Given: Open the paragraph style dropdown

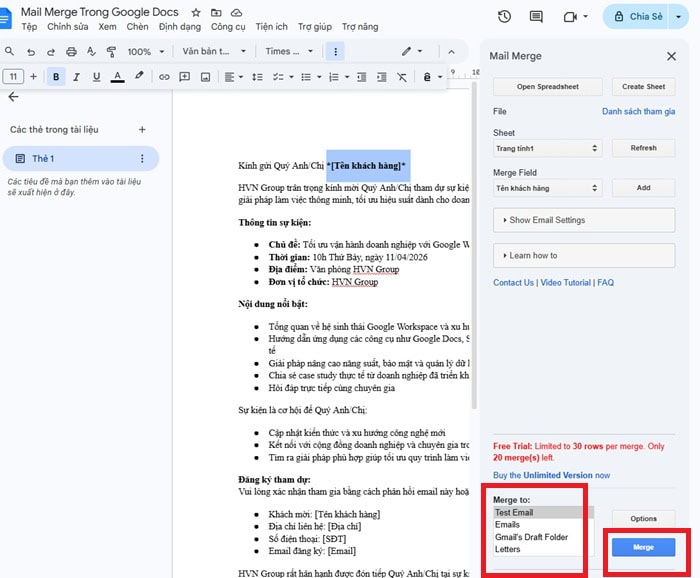Looking at the screenshot, I should (214, 51).
